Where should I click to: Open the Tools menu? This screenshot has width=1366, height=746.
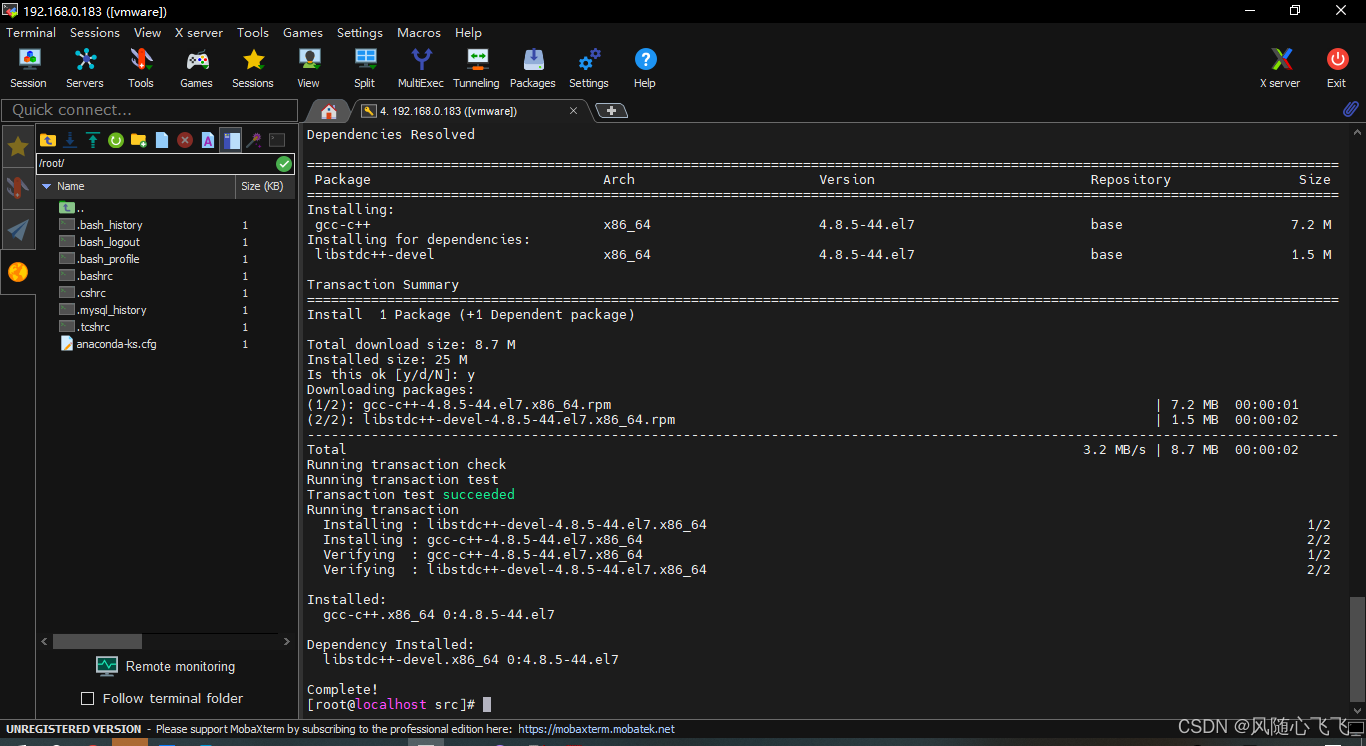253,32
